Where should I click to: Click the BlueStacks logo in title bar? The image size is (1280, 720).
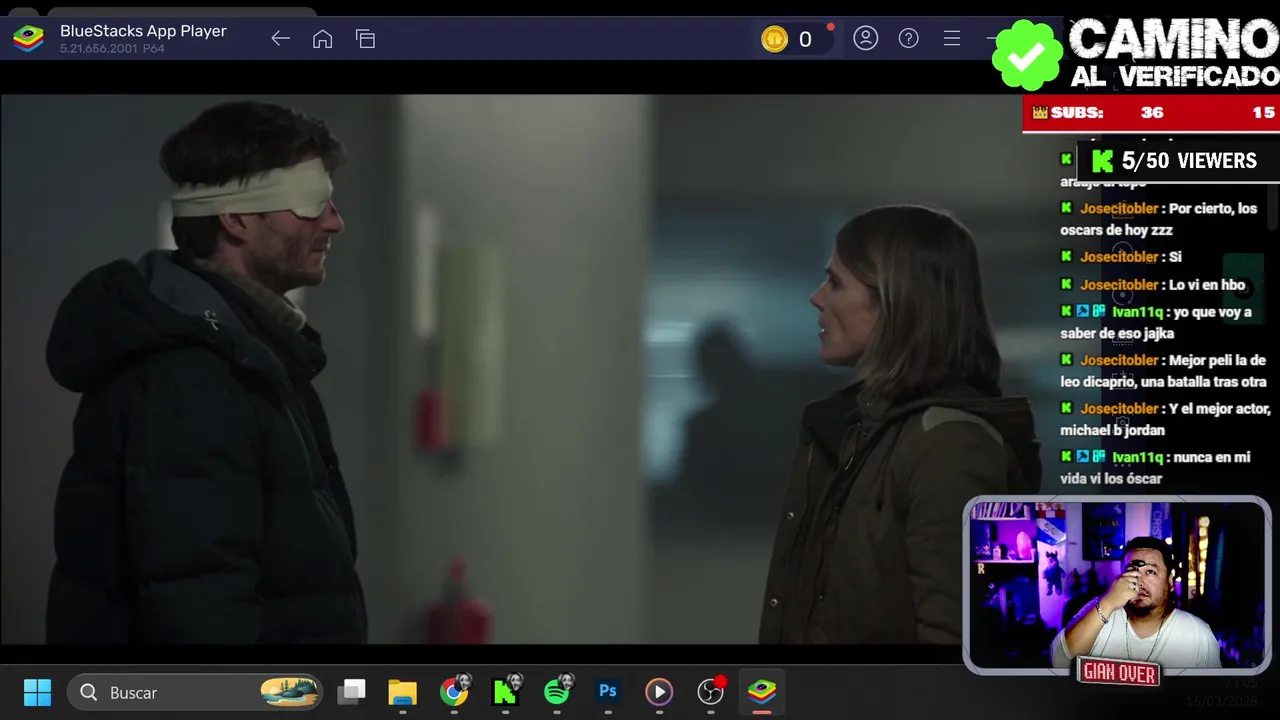28,39
